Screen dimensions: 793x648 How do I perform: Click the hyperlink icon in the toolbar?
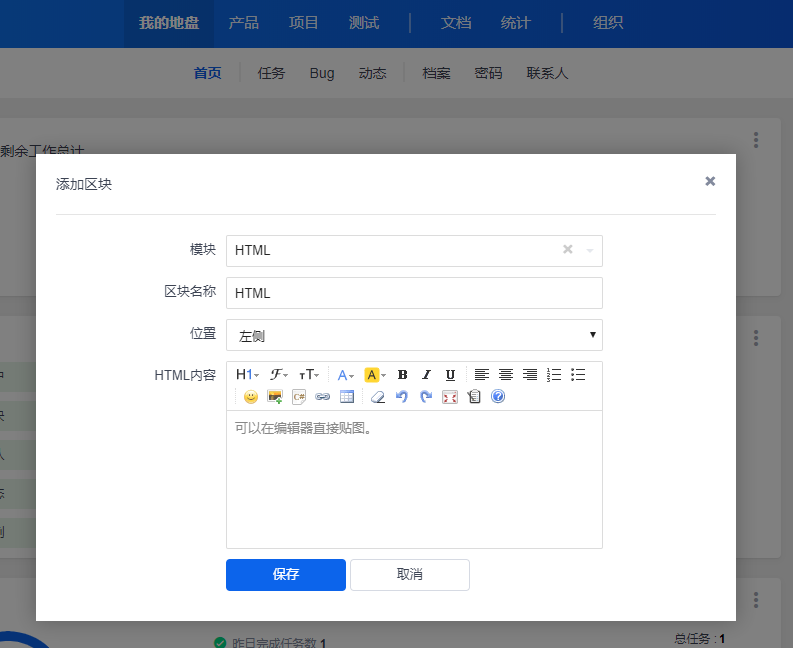[322, 397]
